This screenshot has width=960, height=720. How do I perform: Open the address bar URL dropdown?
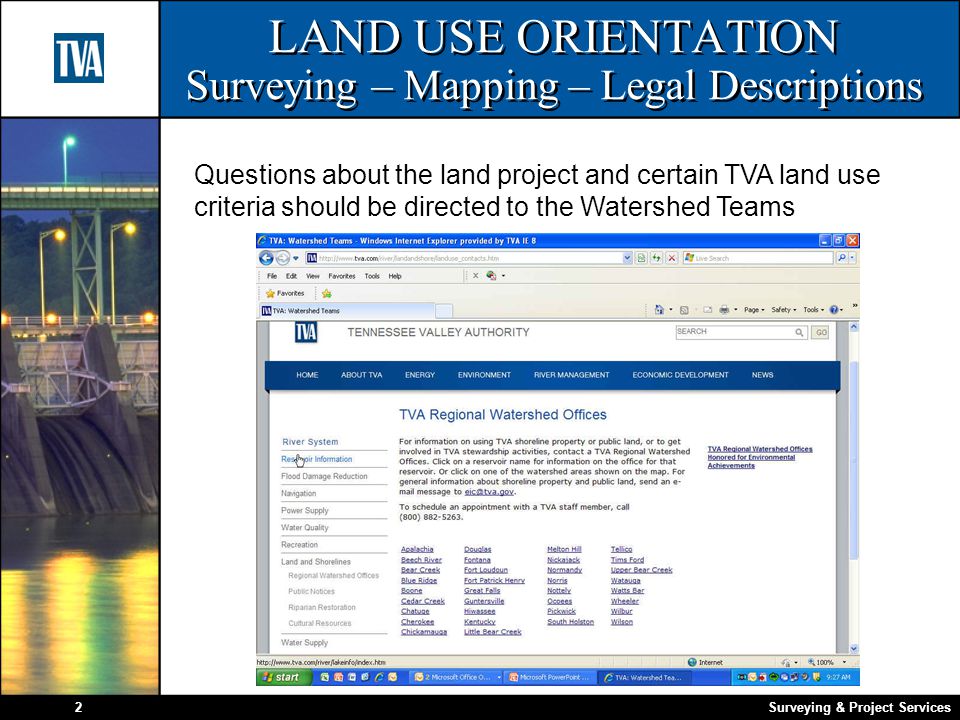[x=627, y=258]
